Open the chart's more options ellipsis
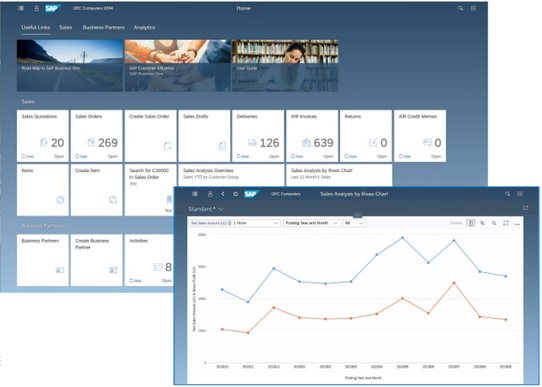542x387 pixels. point(517,224)
